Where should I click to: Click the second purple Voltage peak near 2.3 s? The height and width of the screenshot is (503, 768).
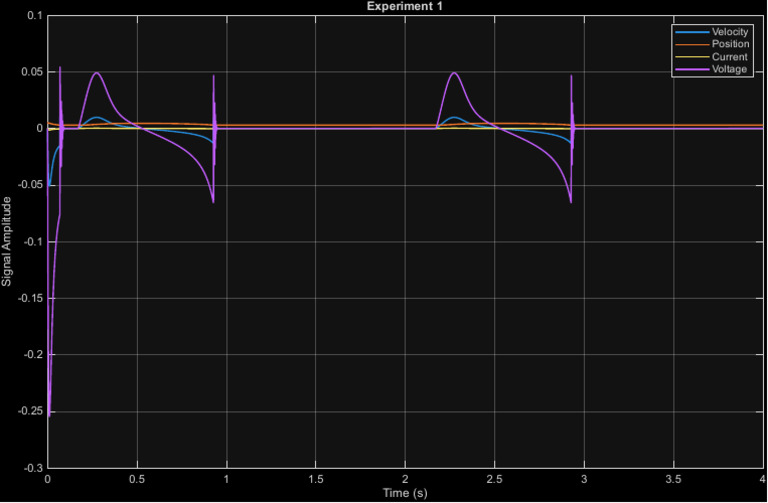[x=455, y=72]
